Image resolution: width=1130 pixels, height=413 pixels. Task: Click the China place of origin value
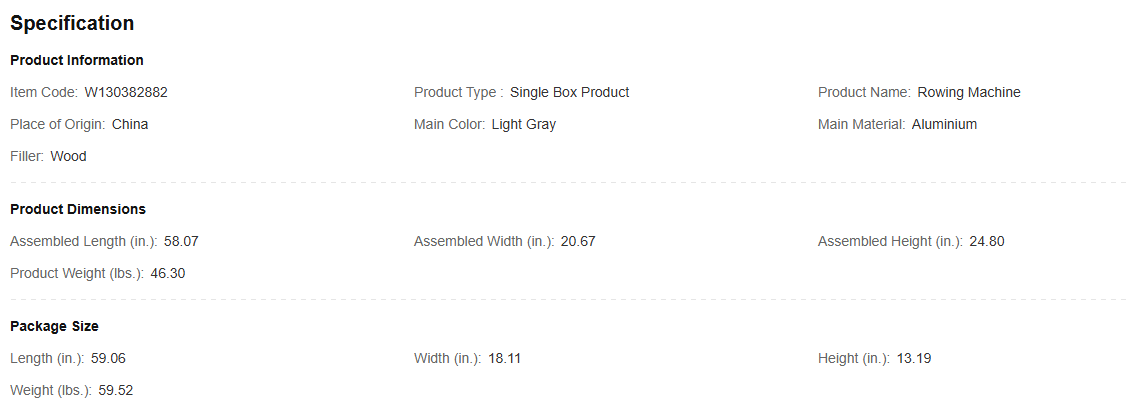point(130,124)
